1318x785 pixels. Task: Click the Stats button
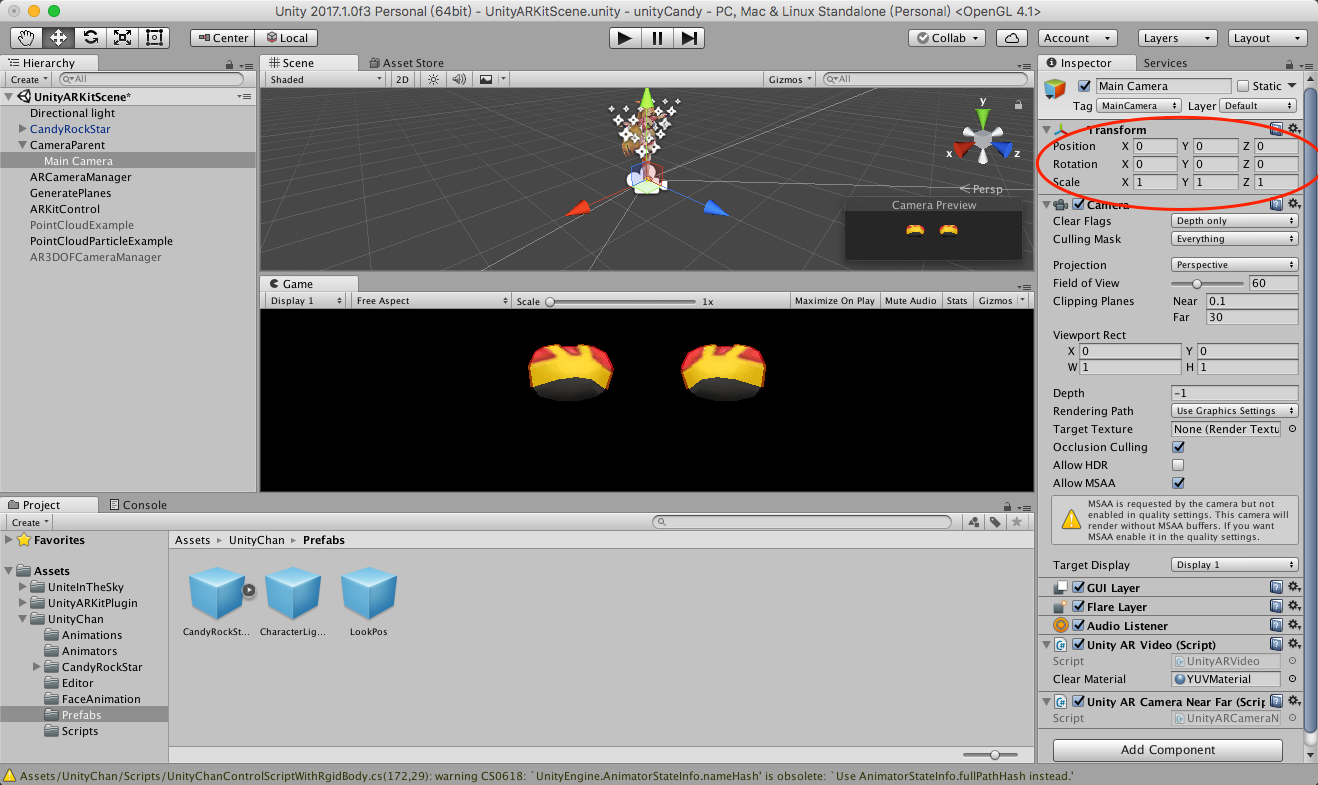coord(957,301)
